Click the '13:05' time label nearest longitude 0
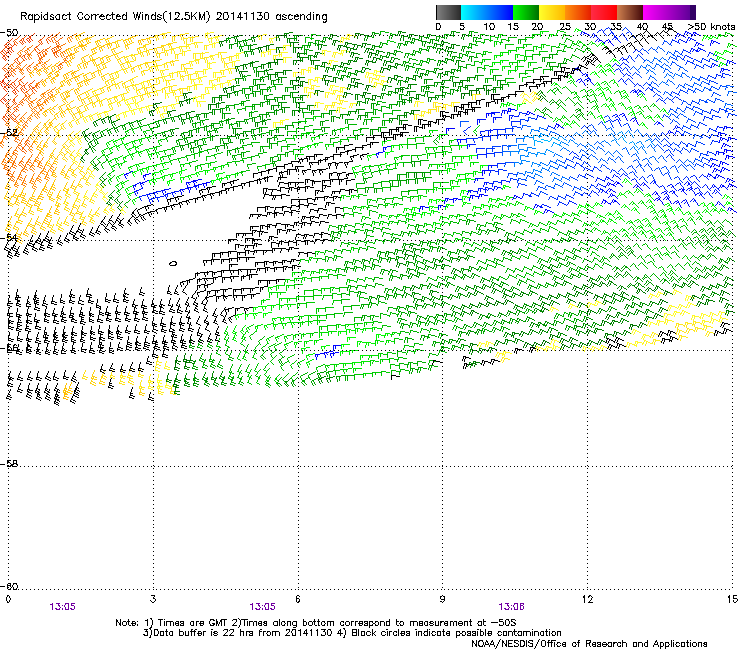 pyautogui.click(x=62, y=607)
